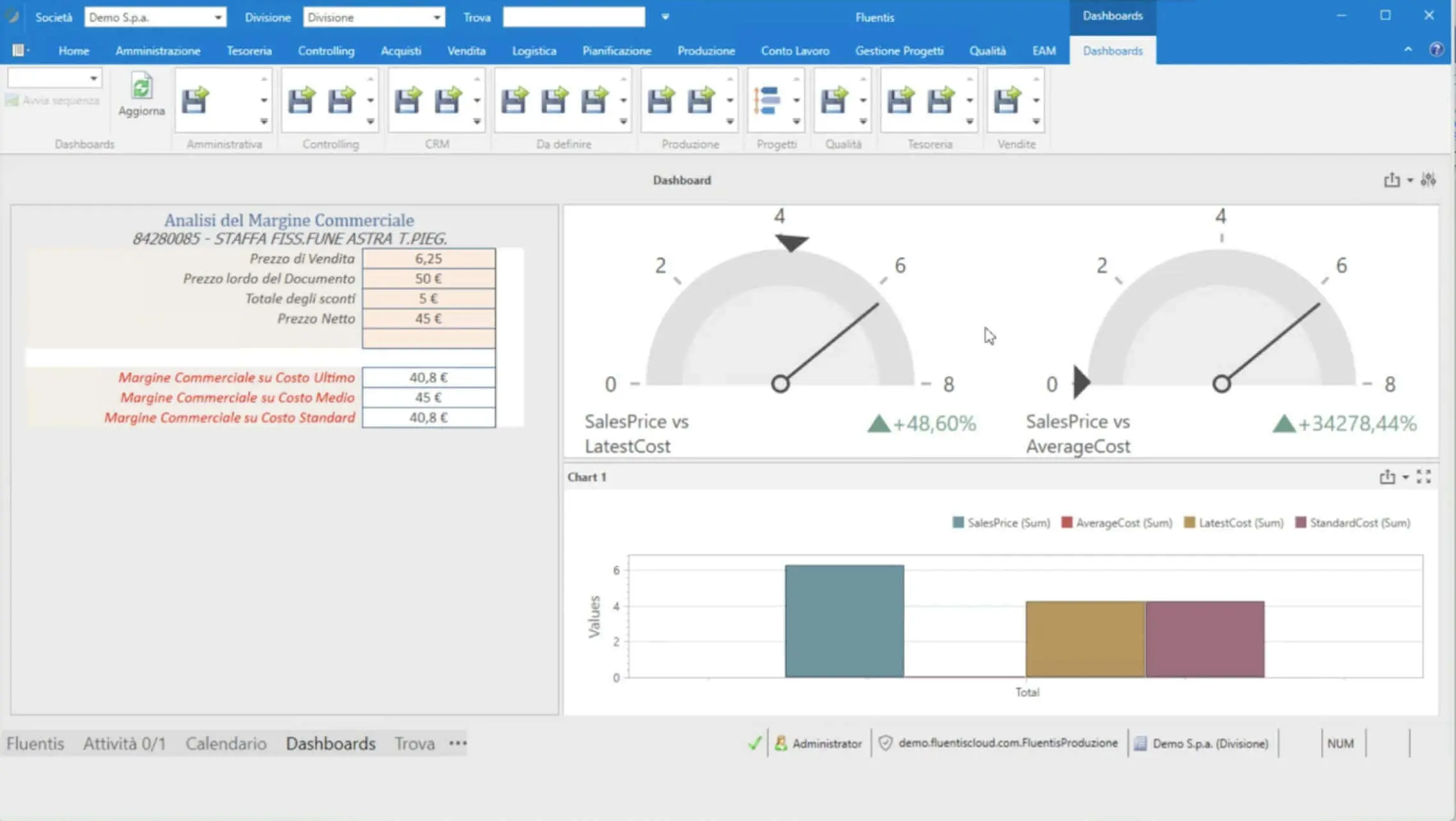
Task: Expand the Amministrativa gallery more arrow
Action: point(264,121)
